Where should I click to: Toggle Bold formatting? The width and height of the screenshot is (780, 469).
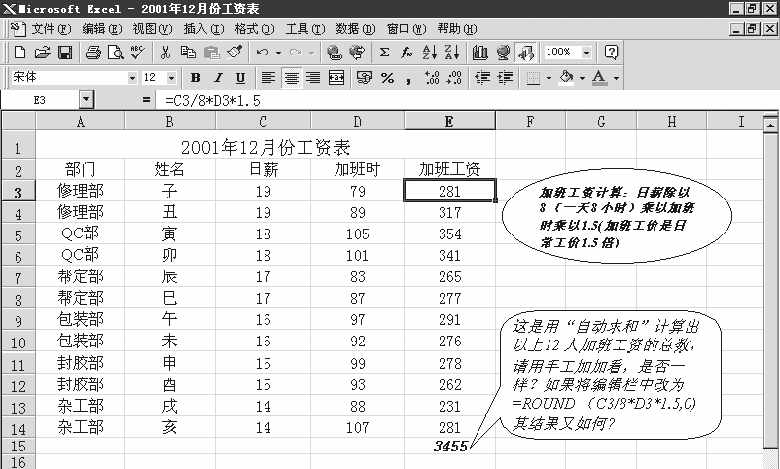195,78
